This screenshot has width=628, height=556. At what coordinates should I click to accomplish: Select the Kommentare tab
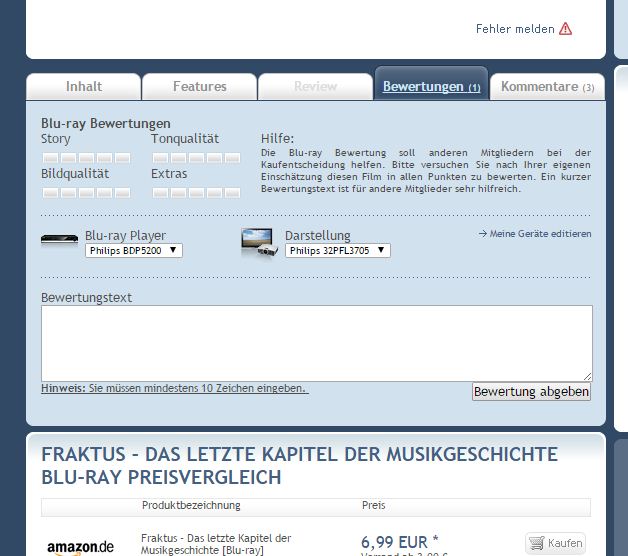tap(547, 87)
